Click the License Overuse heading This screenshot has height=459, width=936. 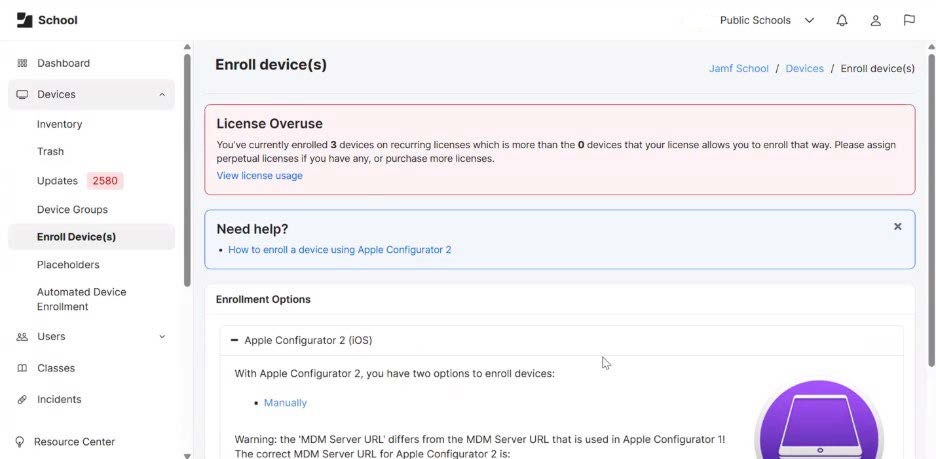[269, 124]
